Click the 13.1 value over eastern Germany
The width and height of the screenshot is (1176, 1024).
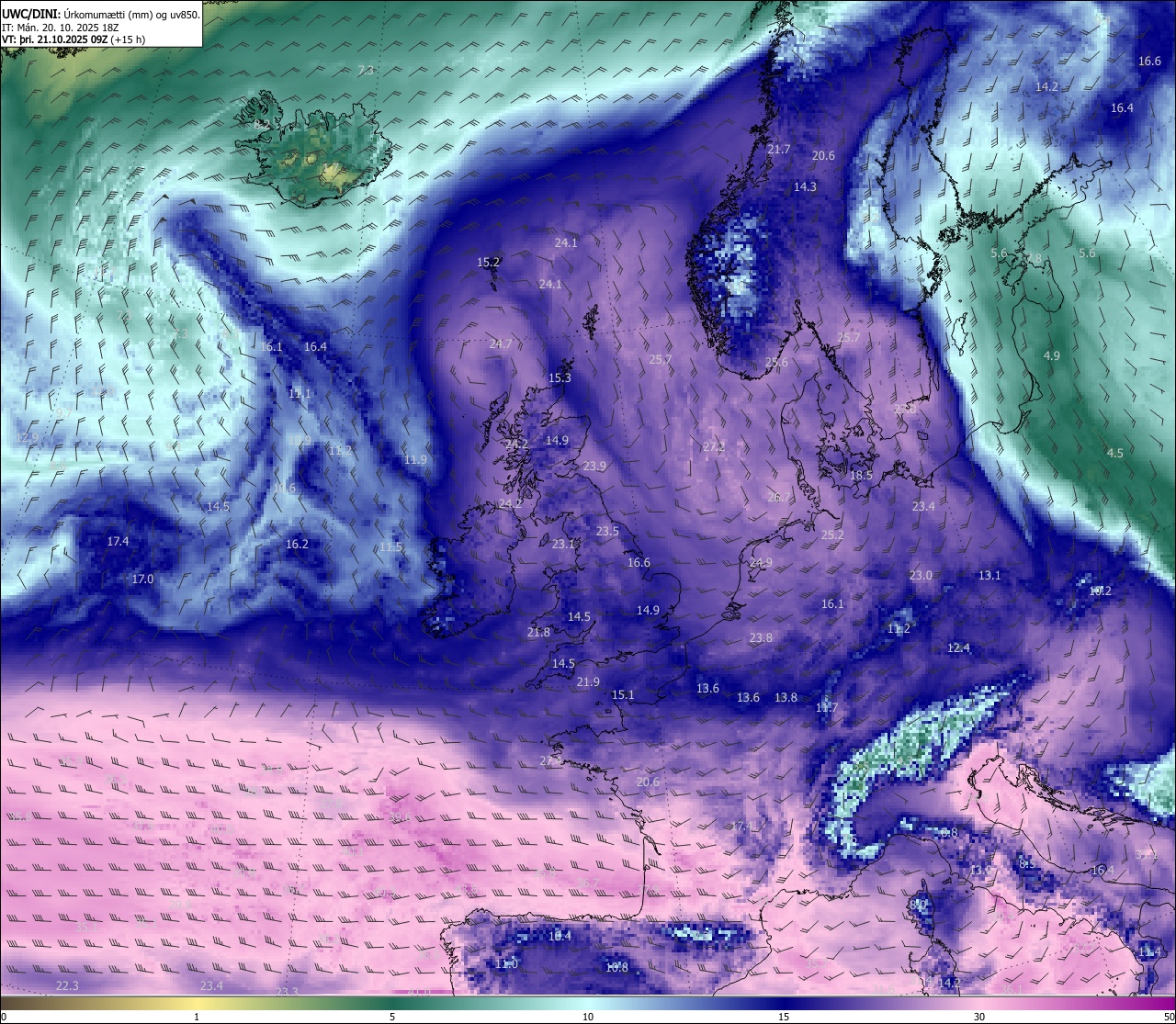click(989, 575)
